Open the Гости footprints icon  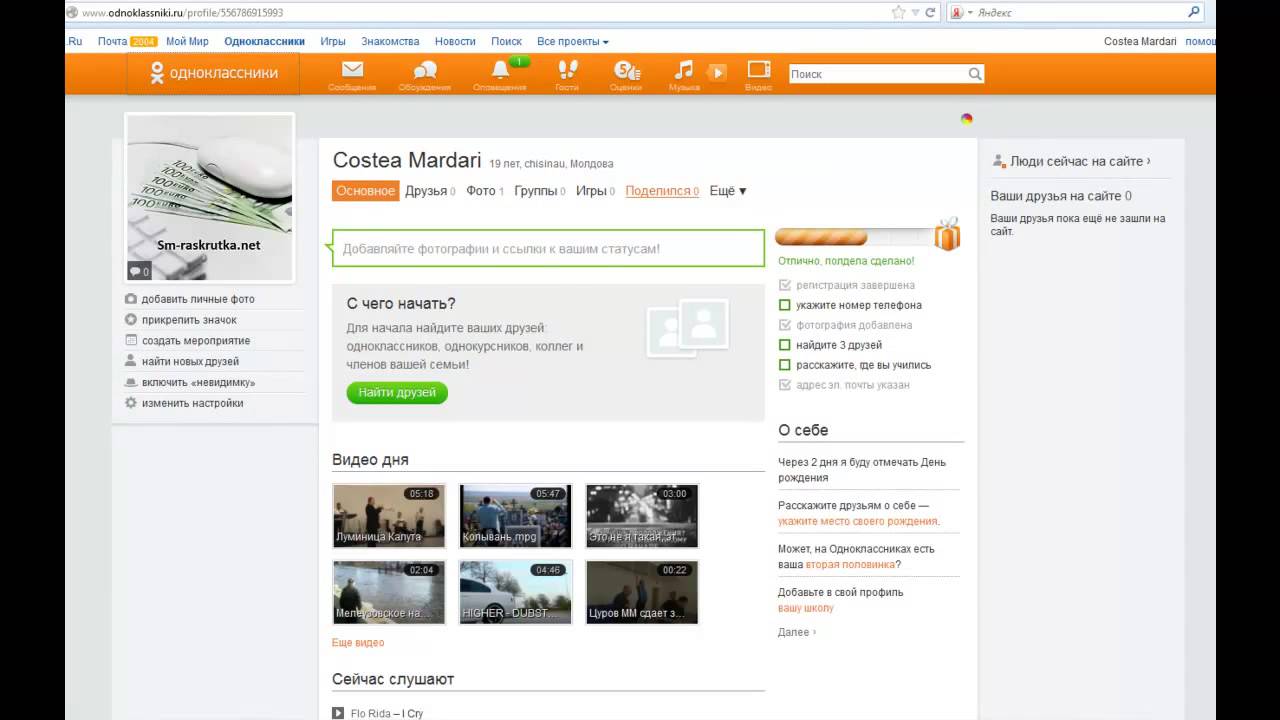click(567, 70)
